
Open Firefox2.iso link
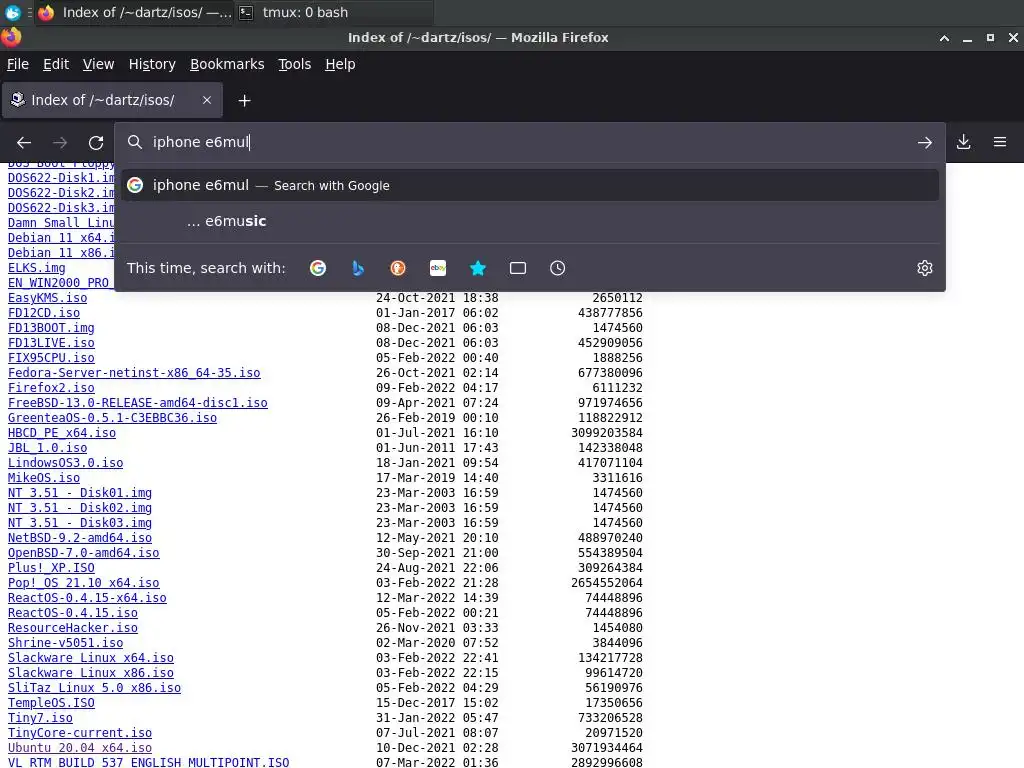(51, 388)
